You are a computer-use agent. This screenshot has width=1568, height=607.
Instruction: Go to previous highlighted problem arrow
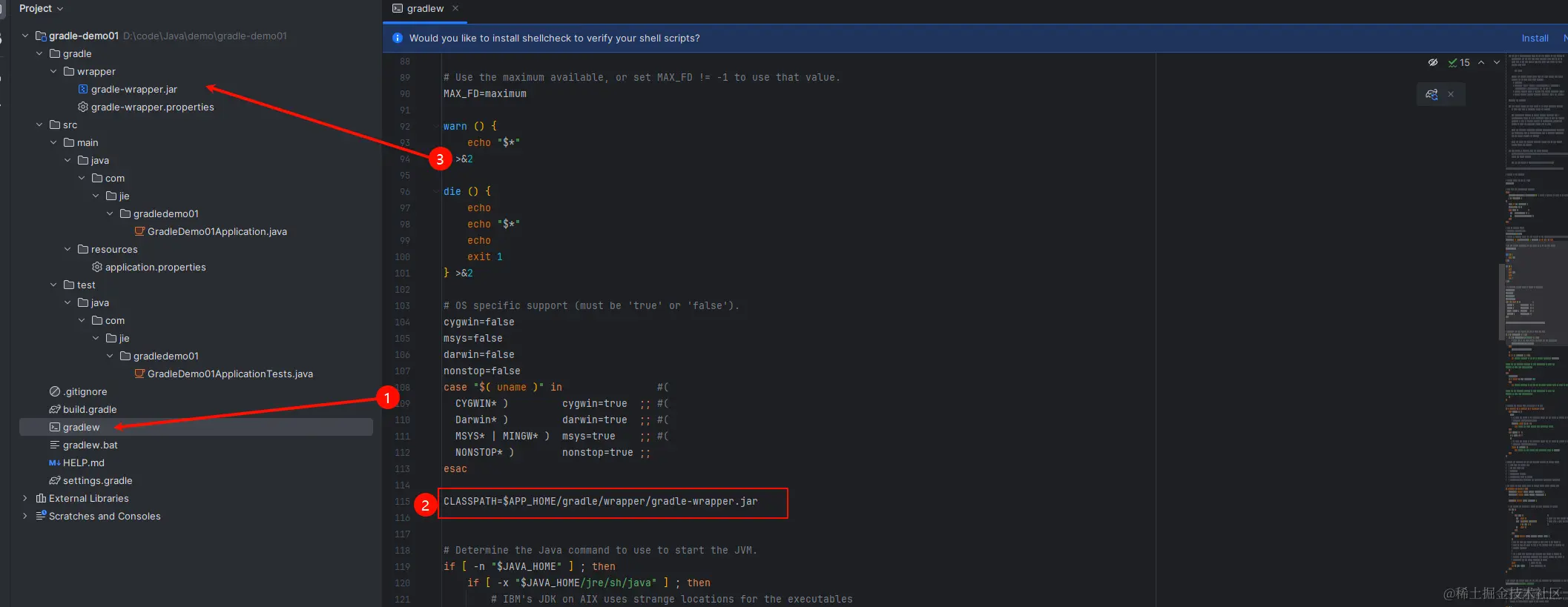[x=1481, y=62]
